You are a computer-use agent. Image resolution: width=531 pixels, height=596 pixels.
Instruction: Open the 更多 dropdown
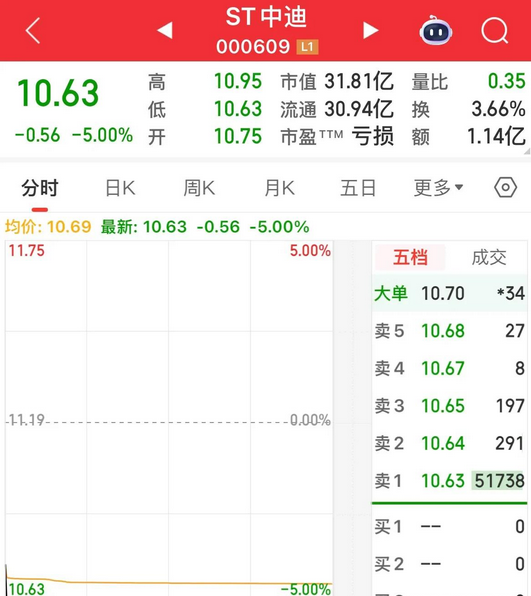438,188
